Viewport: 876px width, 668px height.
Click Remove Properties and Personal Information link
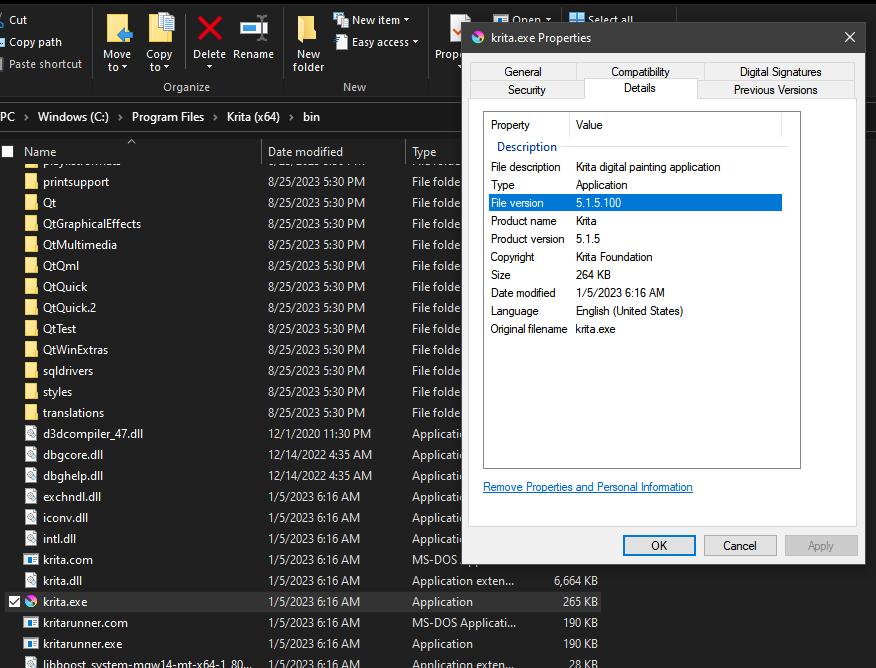(x=587, y=487)
